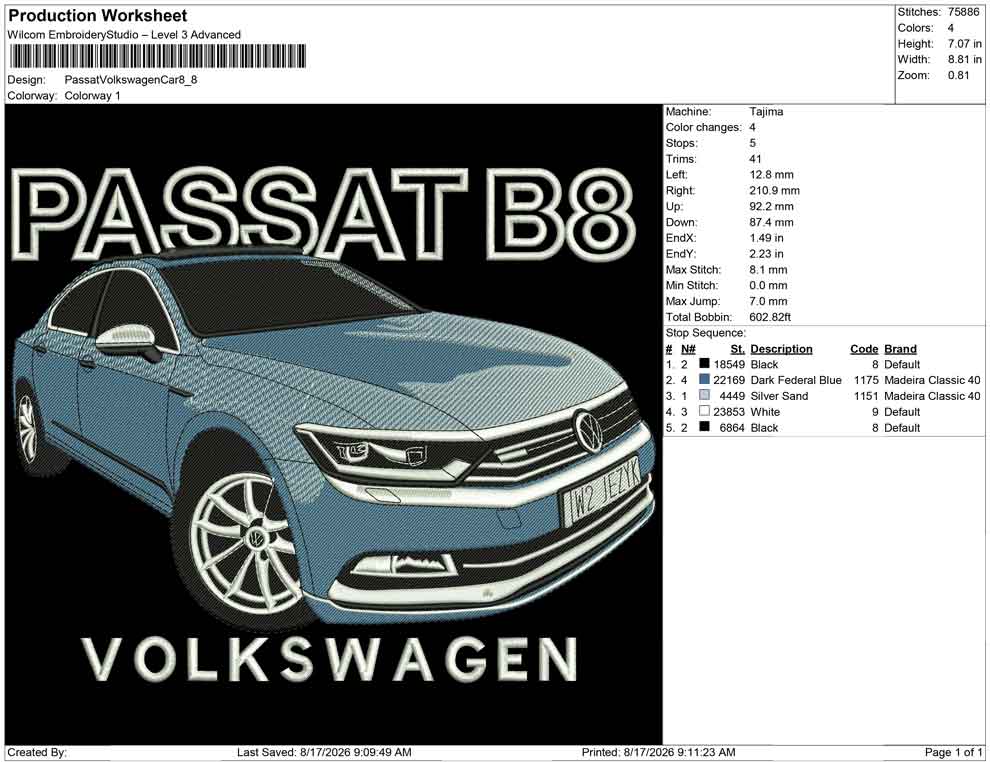Click stitch count '23853' in the White row
Viewport: 990px width, 762px height.
click(x=729, y=412)
